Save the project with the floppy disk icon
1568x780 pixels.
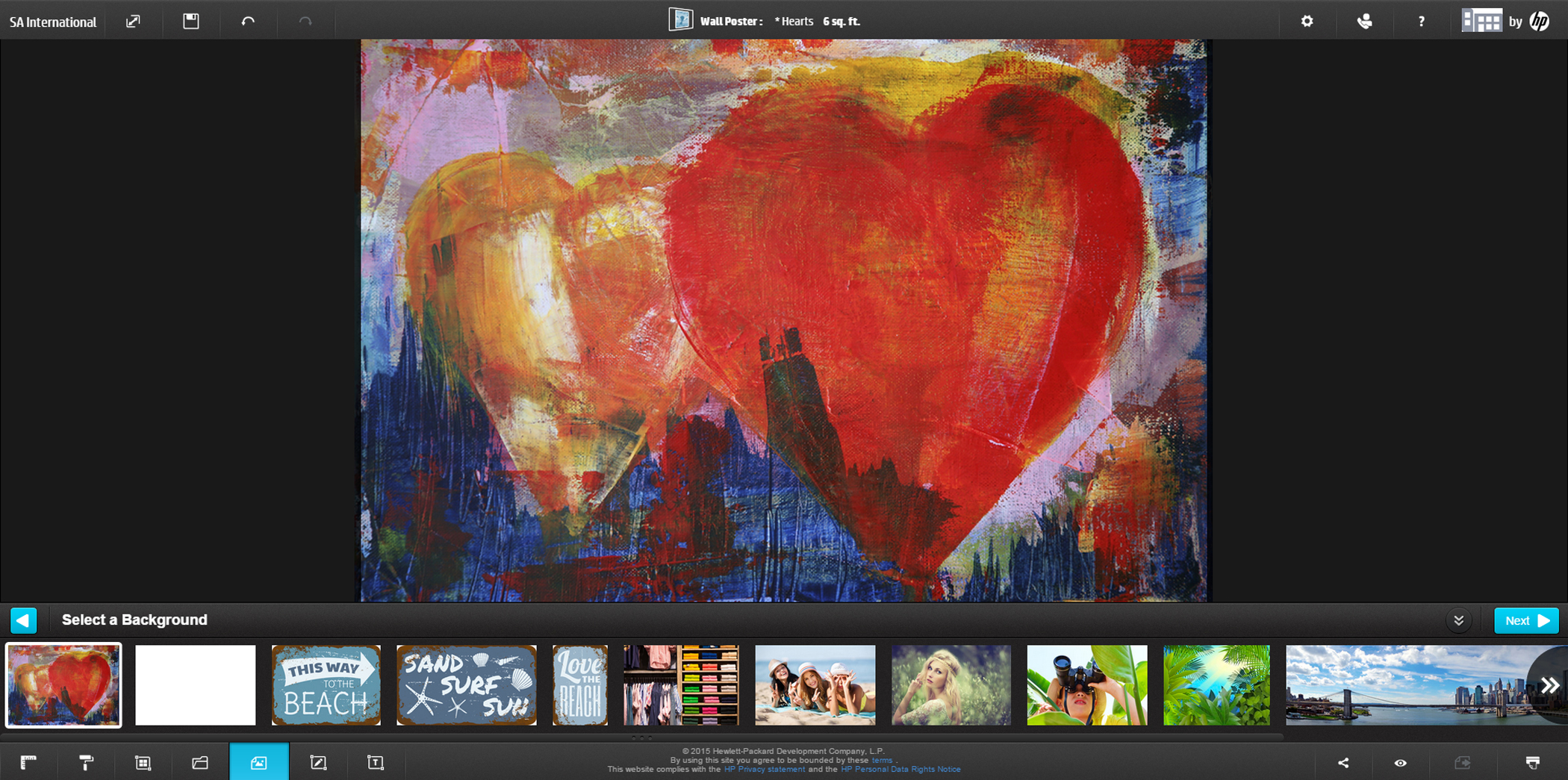[191, 21]
